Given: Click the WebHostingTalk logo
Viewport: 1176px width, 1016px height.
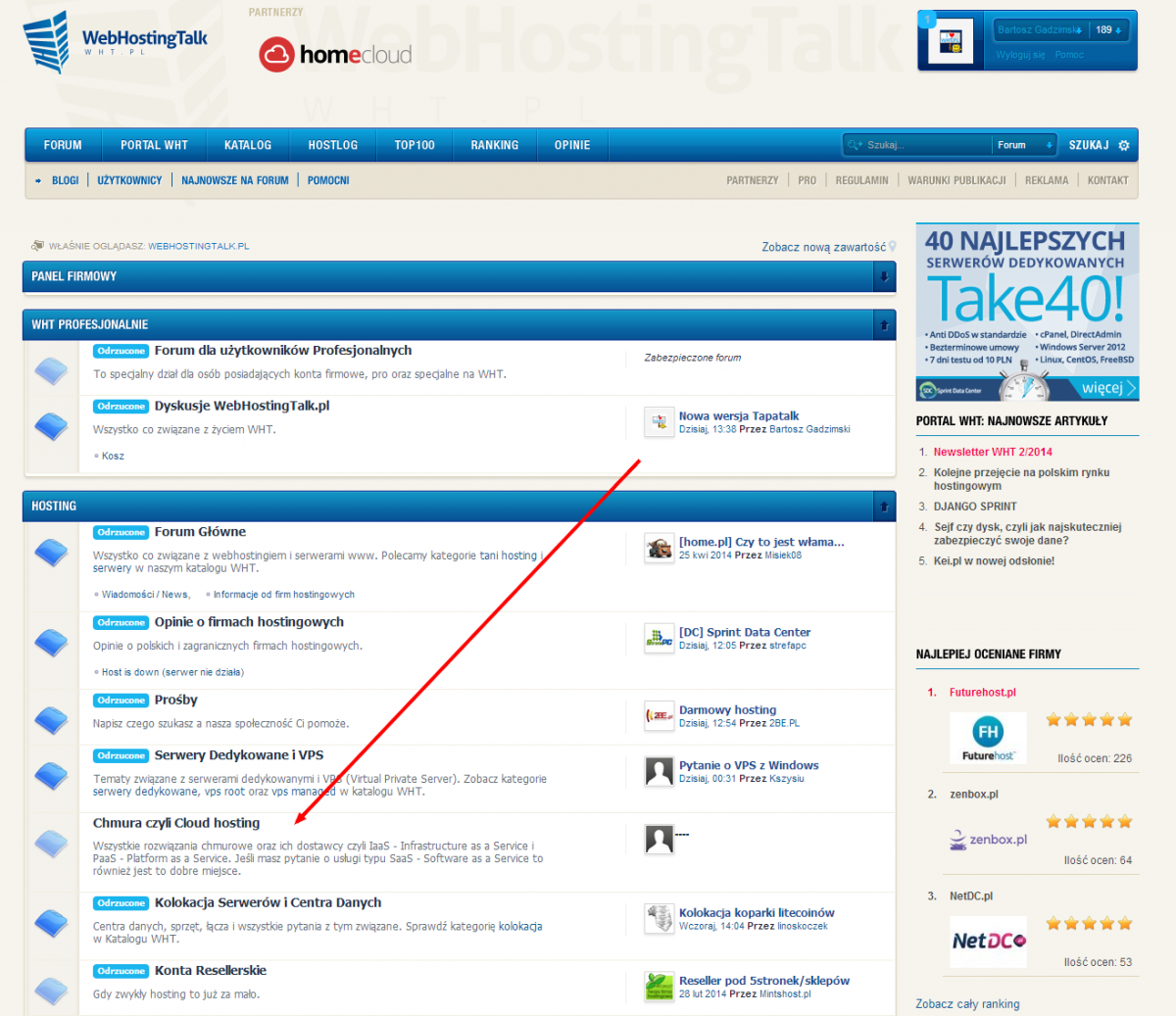Looking at the screenshot, I should click(115, 42).
